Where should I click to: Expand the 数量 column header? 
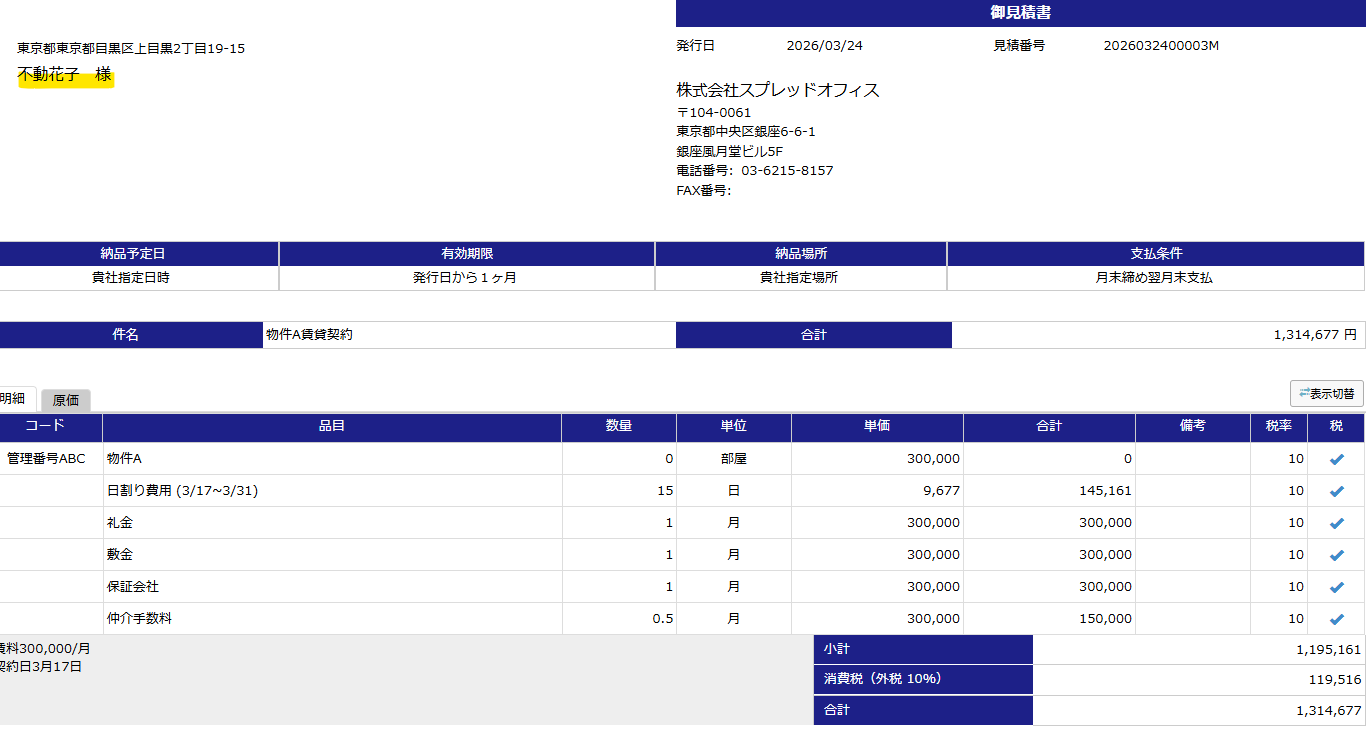(620, 428)
